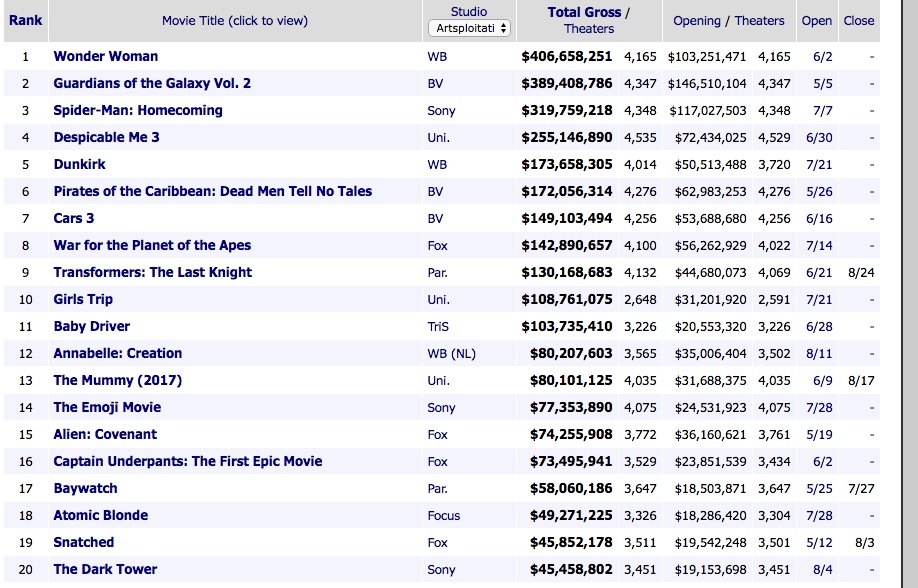Select opening gross $31,201,920 for Girls Trip
The image size is (918, 588).
(x=711, y=299)
